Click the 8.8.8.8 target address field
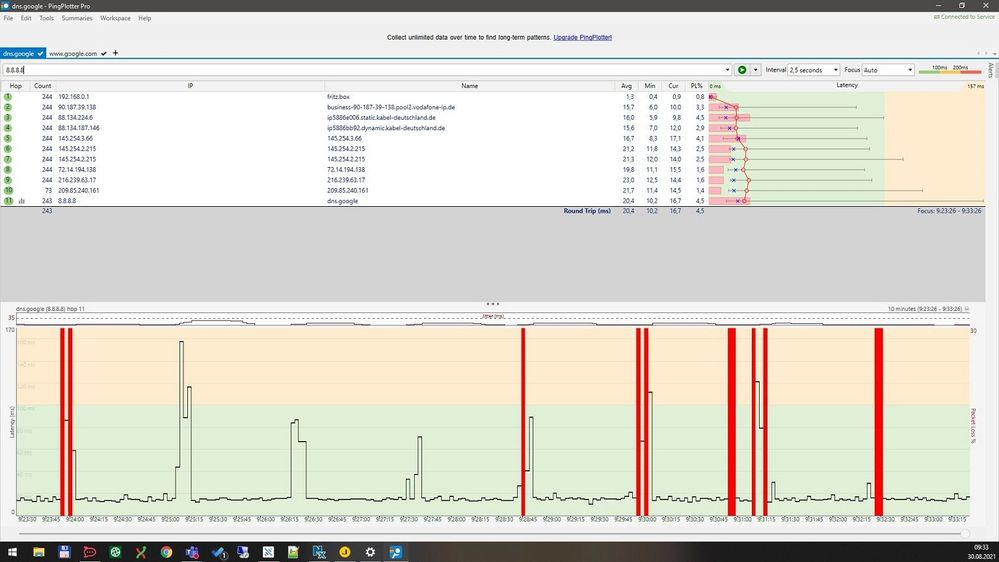This screenshot has height=562, width=999. point(363,69)
